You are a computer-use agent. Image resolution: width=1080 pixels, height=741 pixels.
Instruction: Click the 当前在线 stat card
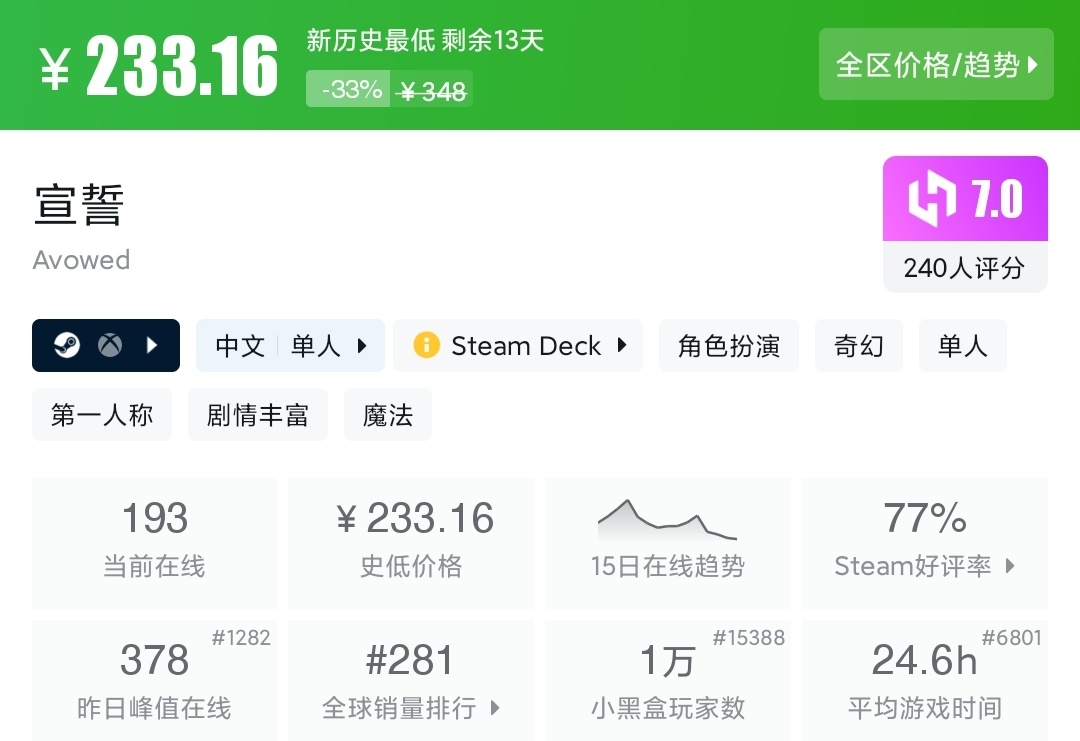point(154,543)
